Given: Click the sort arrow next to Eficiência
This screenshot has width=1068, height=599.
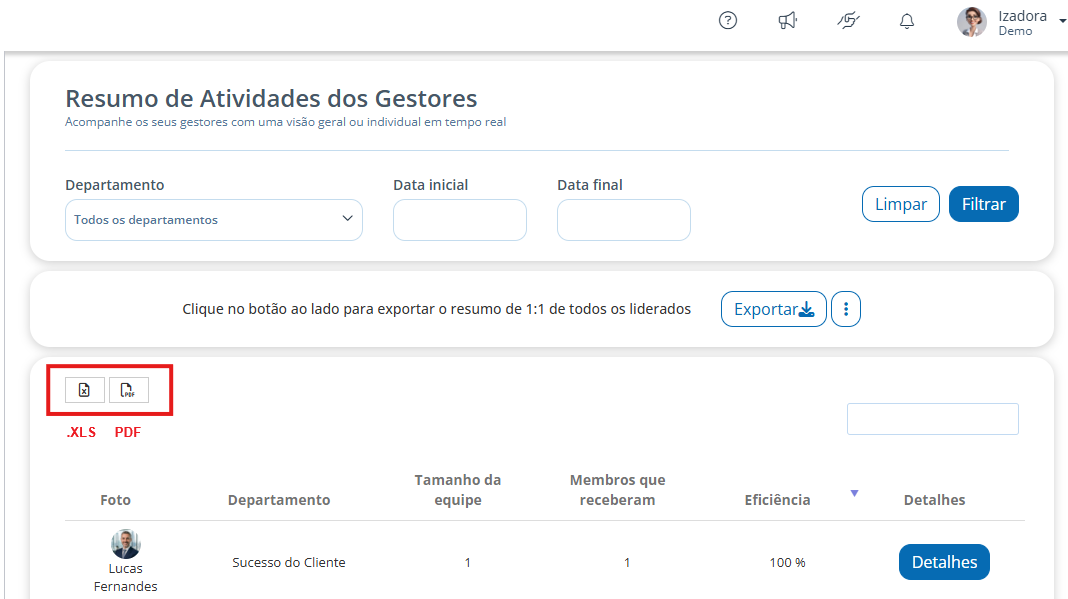Looking at the screenshot, I should [x=854, y=493].
